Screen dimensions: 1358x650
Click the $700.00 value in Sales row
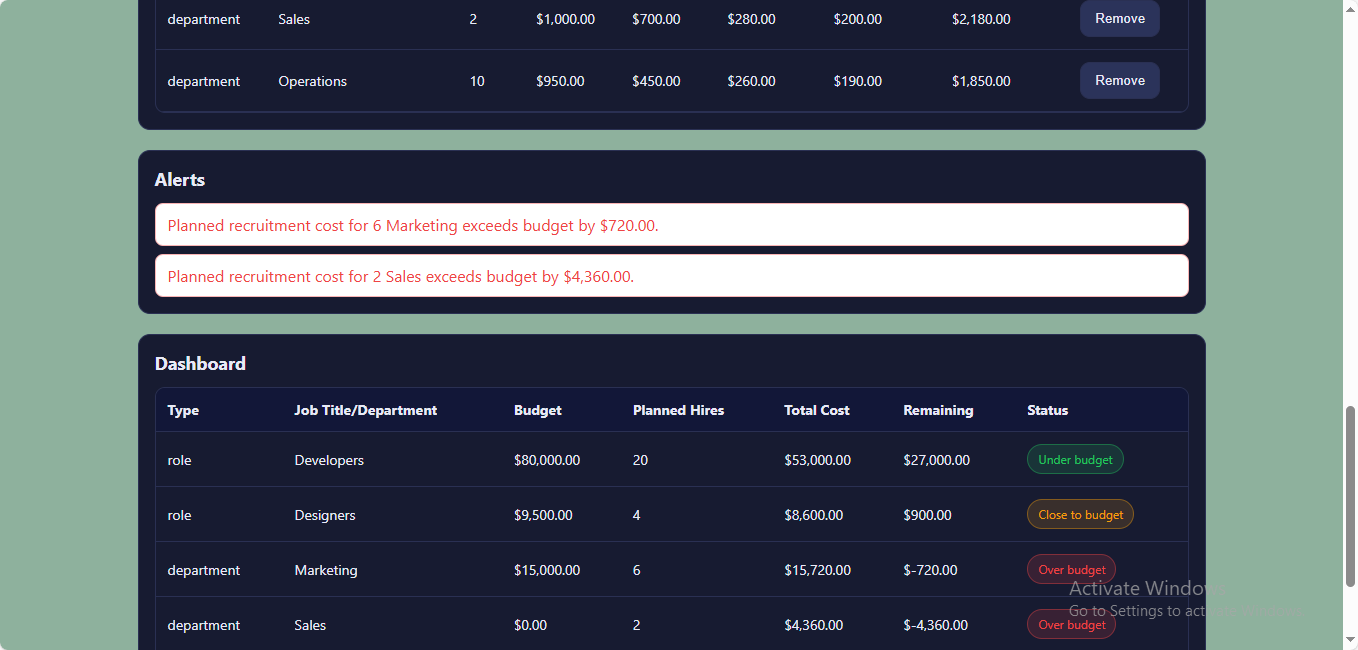click(x=656, y=19)
